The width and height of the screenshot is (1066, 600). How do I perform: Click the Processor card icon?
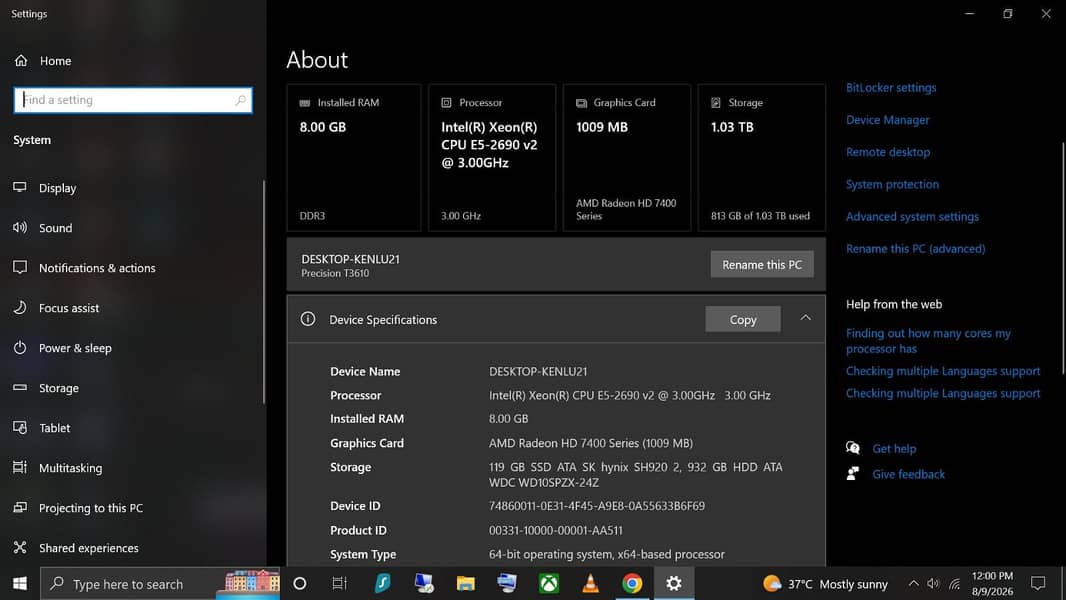tap(446, 103)
